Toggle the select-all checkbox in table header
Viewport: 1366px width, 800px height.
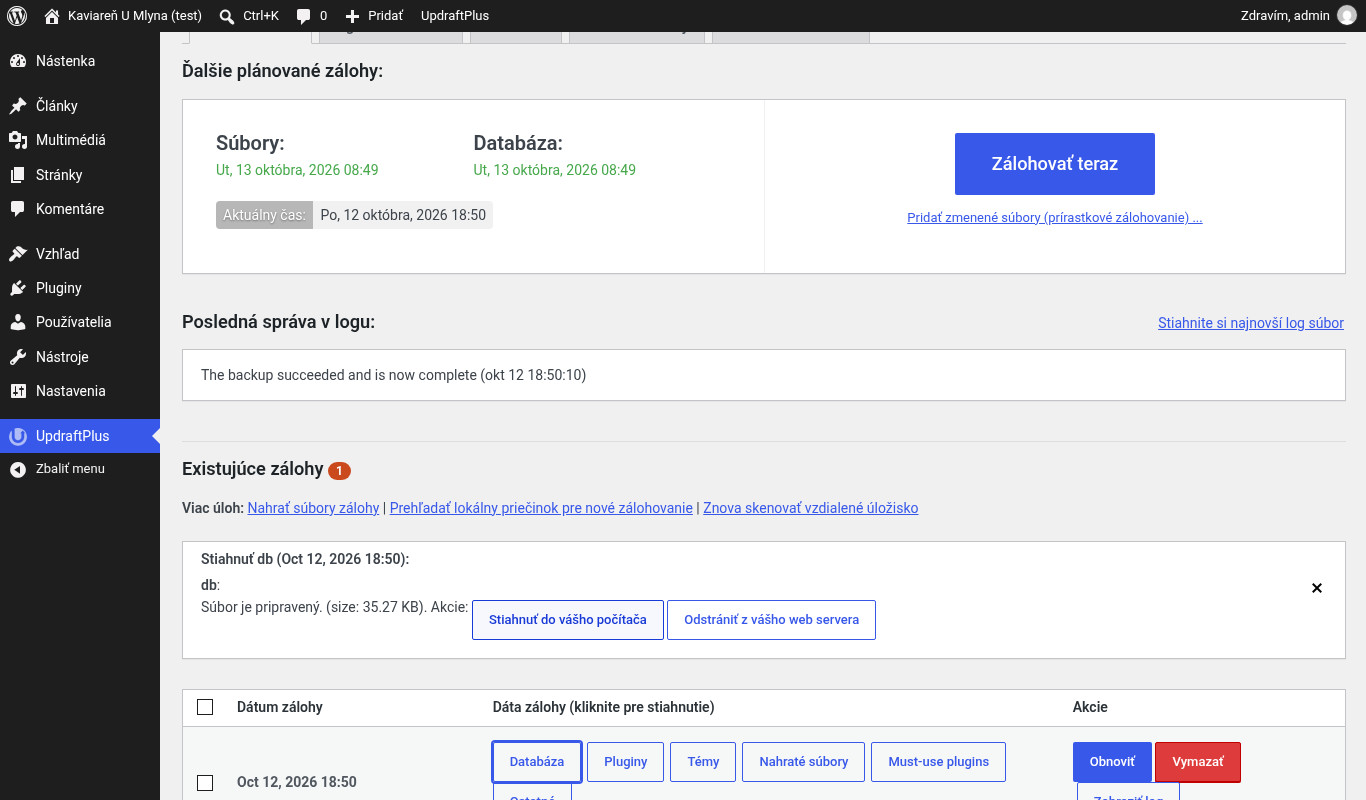click(205, 707)
